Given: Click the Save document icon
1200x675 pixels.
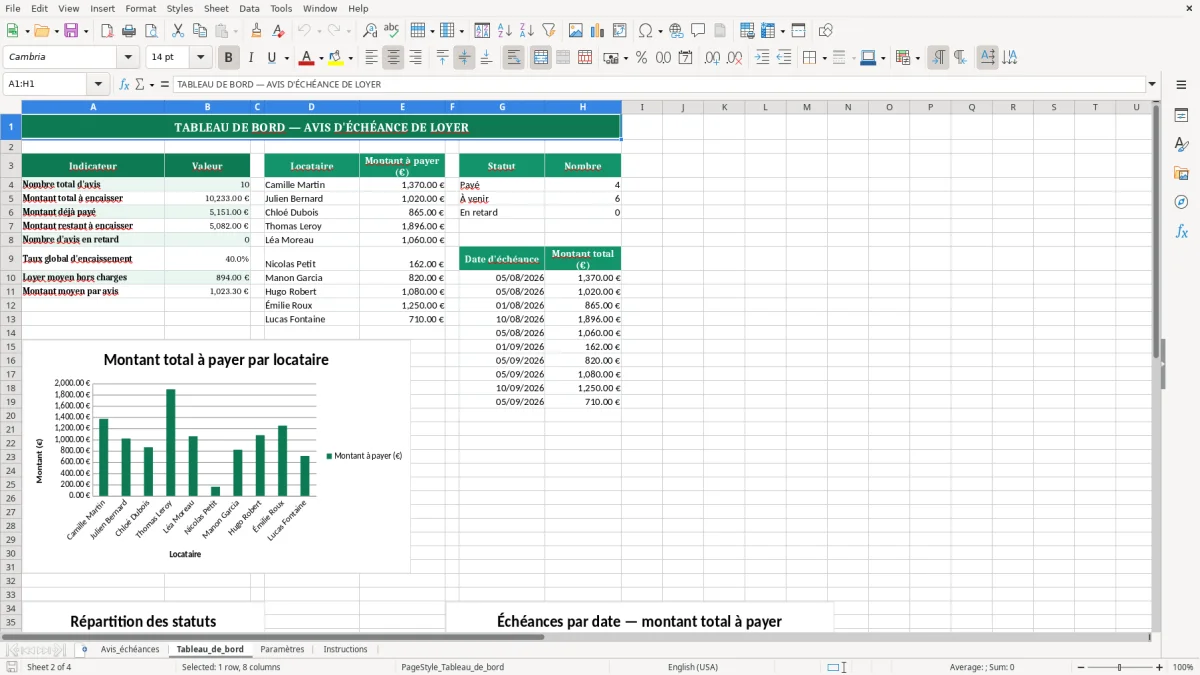Looking at the screenshot, I should coord(71,31).
